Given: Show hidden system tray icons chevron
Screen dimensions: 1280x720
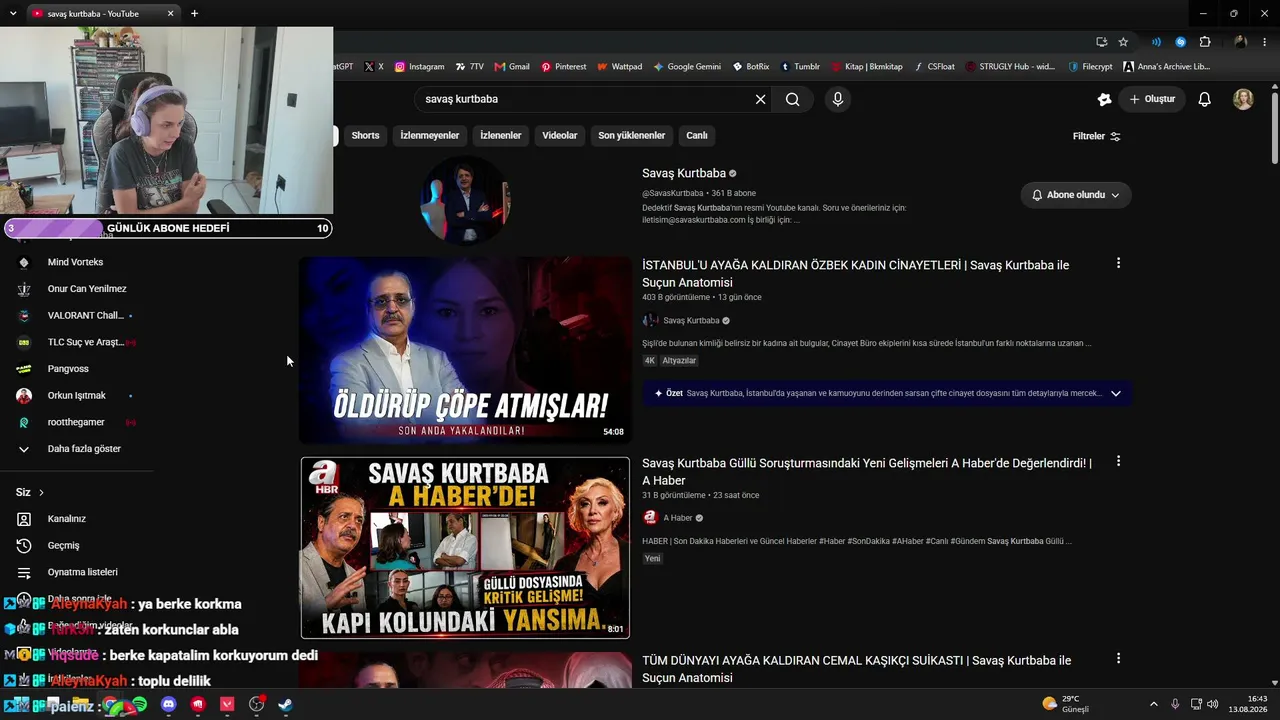Looking at the screenshot, I should click(x=1153, y=704).
